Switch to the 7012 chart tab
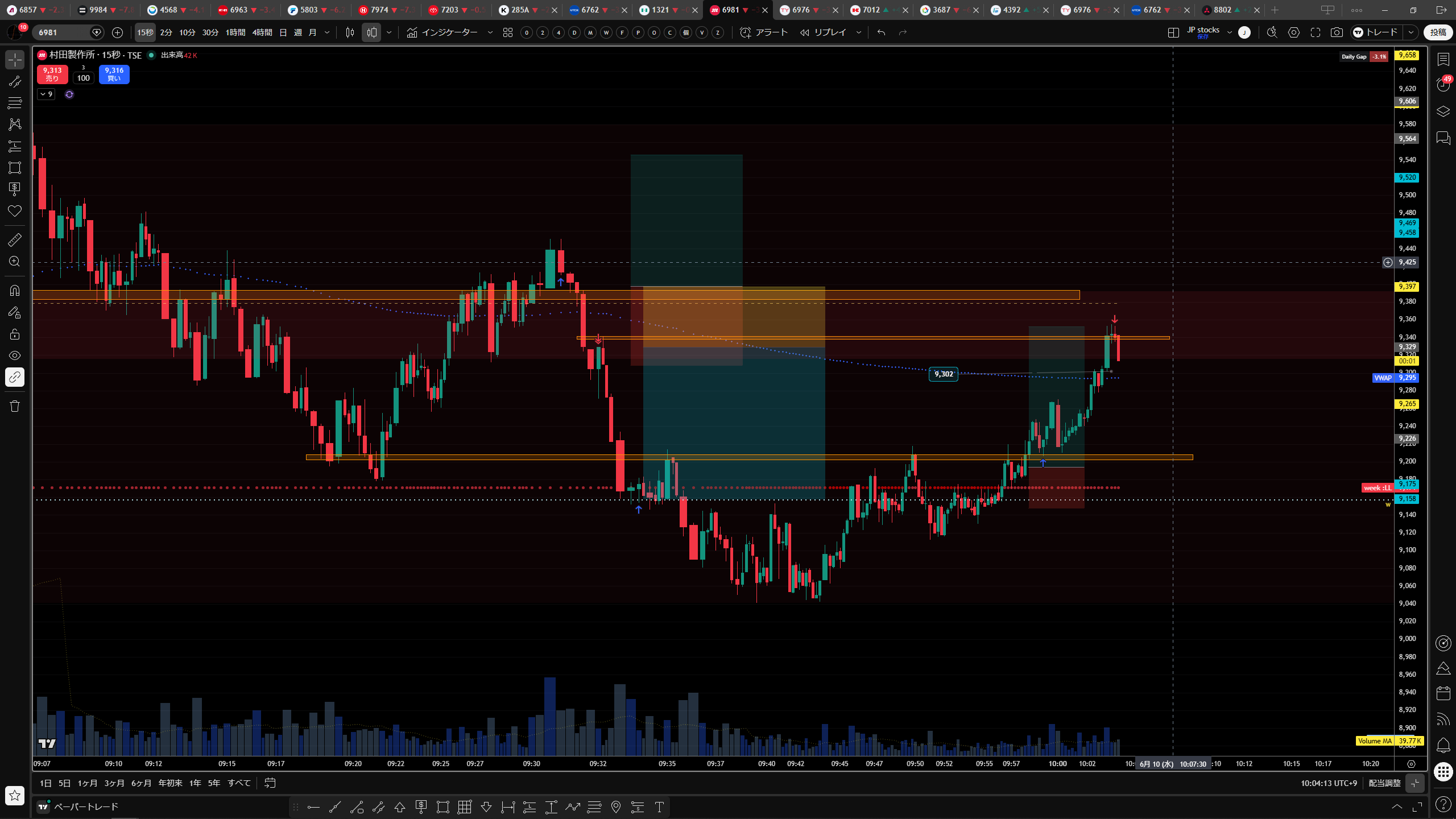Screen dimensions: 1456x819 point(871,10)
